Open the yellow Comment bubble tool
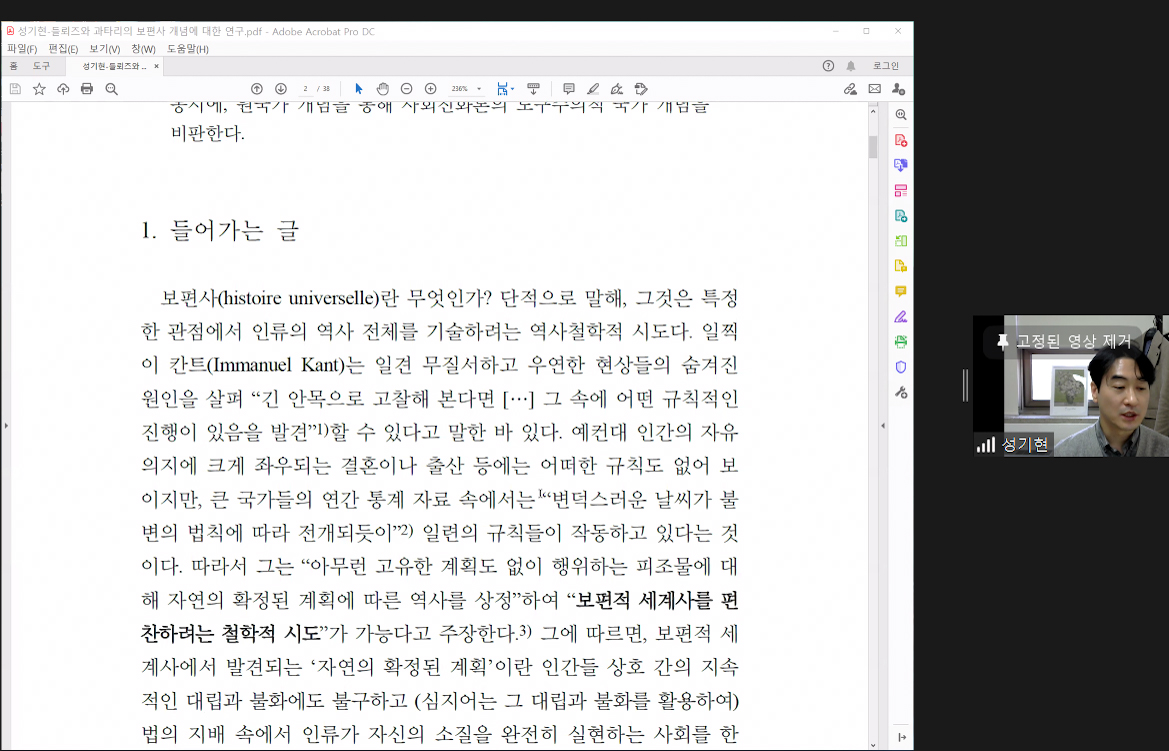Screen dimensions: 1169x751 [x=901, y=291]
